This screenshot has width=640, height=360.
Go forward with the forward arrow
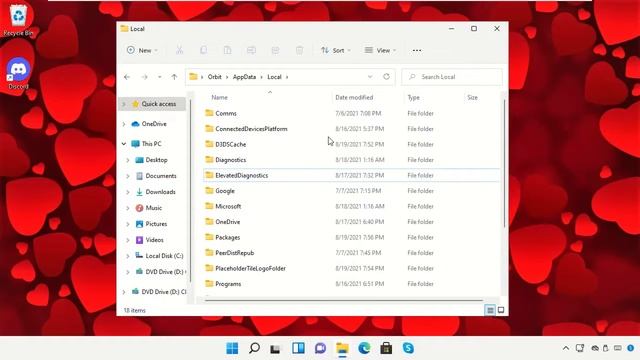[x=144, y=77]
